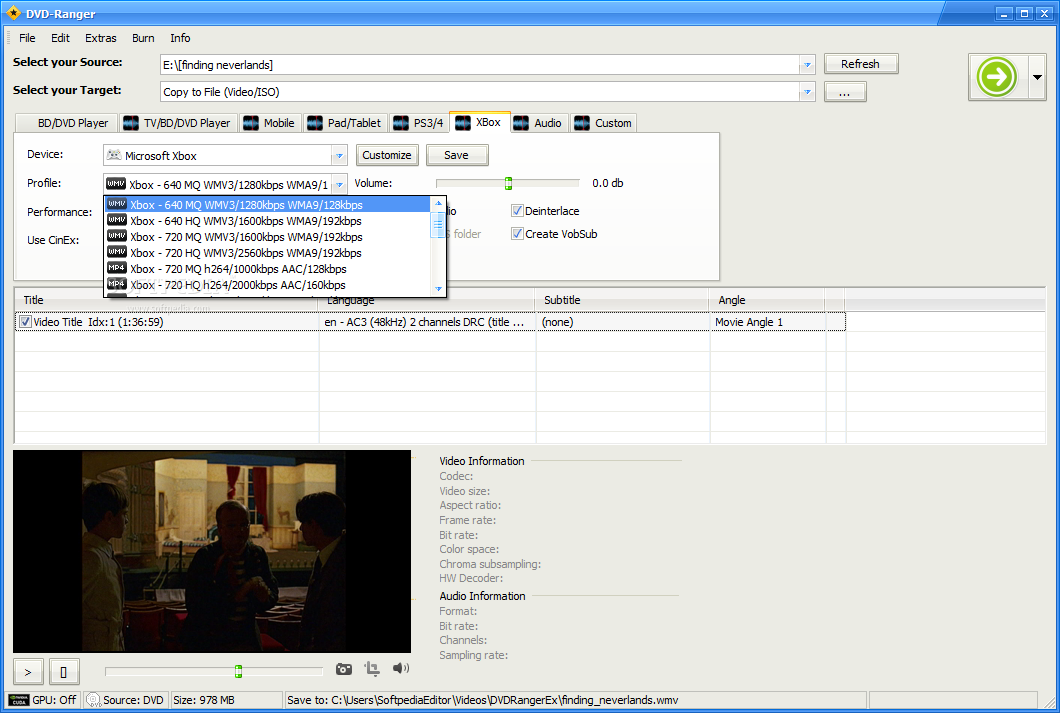Click MP4 icon of 720 HQ h264 profile
Viewport: 1060px width, 713px height.
[x=117, y=285]
